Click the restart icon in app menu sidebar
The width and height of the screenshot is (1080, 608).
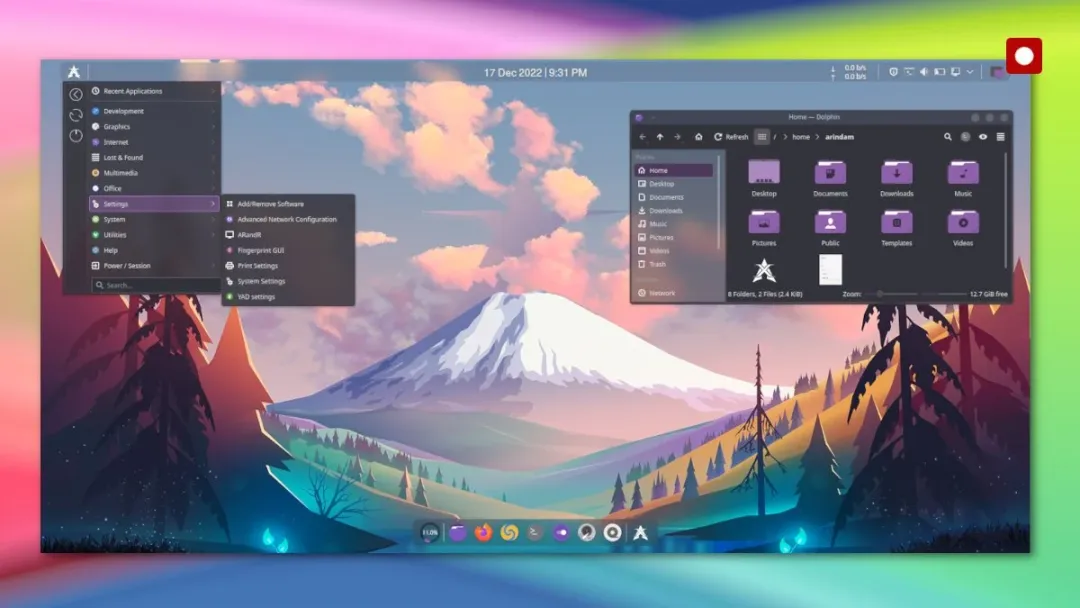[x=76, y=115]
